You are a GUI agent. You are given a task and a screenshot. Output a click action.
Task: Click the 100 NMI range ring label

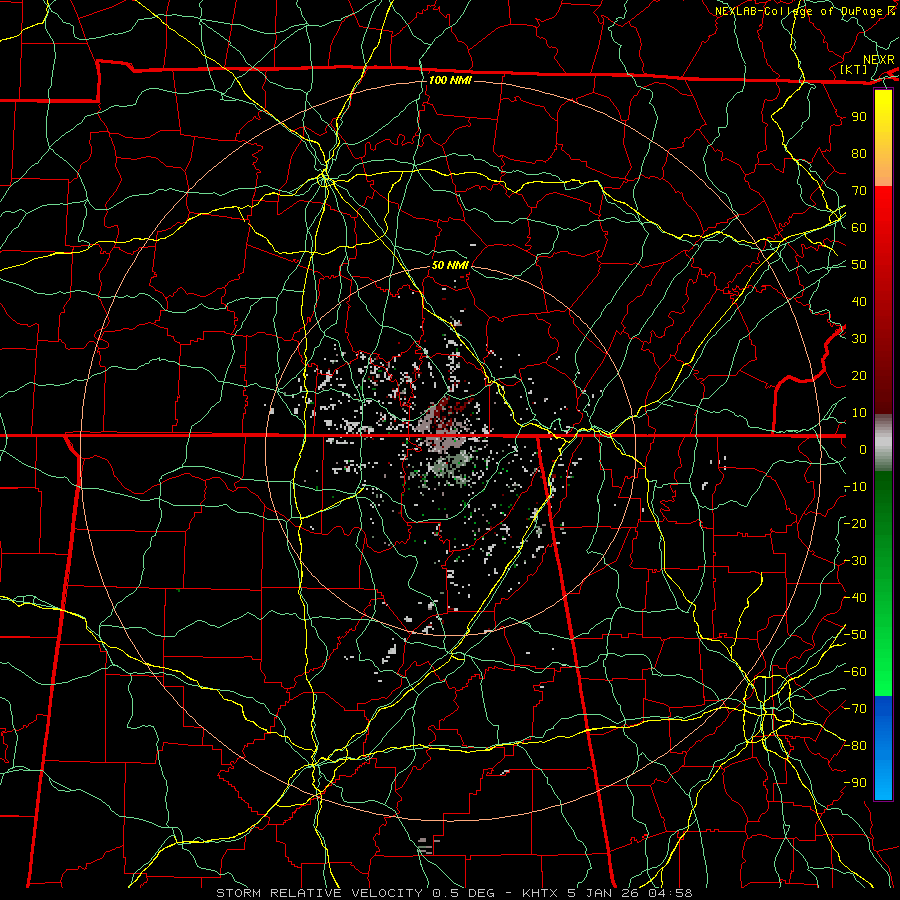click(450, 80)
